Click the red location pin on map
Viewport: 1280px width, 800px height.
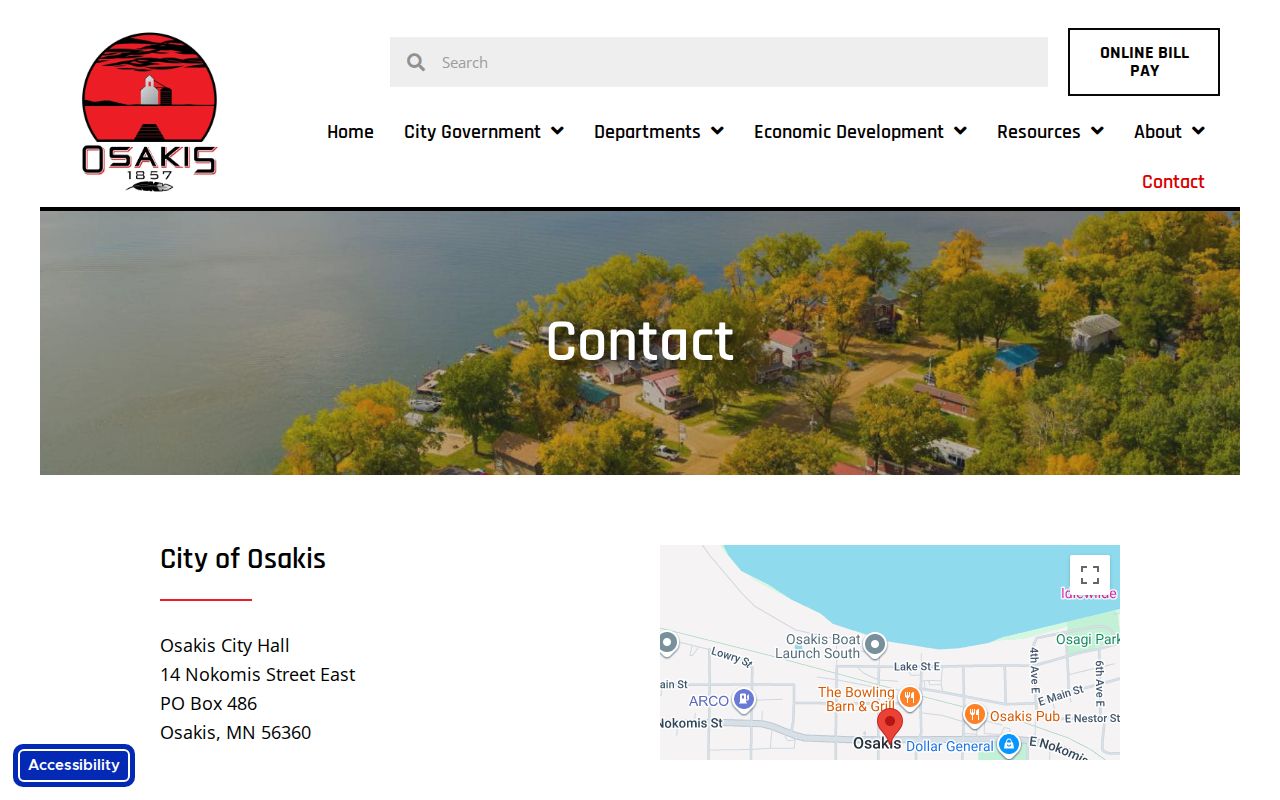[889, 725]
